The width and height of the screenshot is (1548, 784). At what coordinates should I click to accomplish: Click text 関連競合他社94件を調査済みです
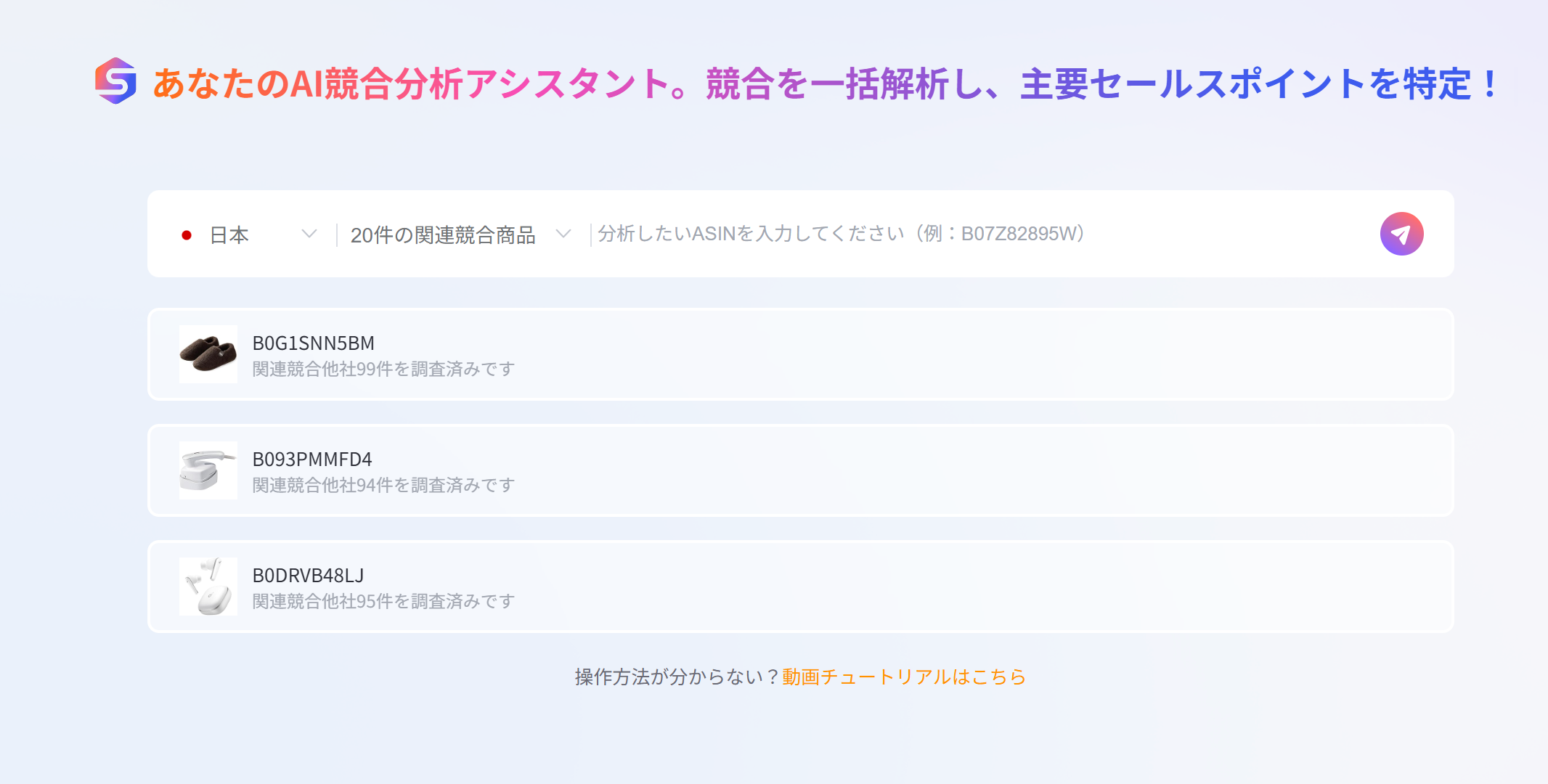point(383,485)
